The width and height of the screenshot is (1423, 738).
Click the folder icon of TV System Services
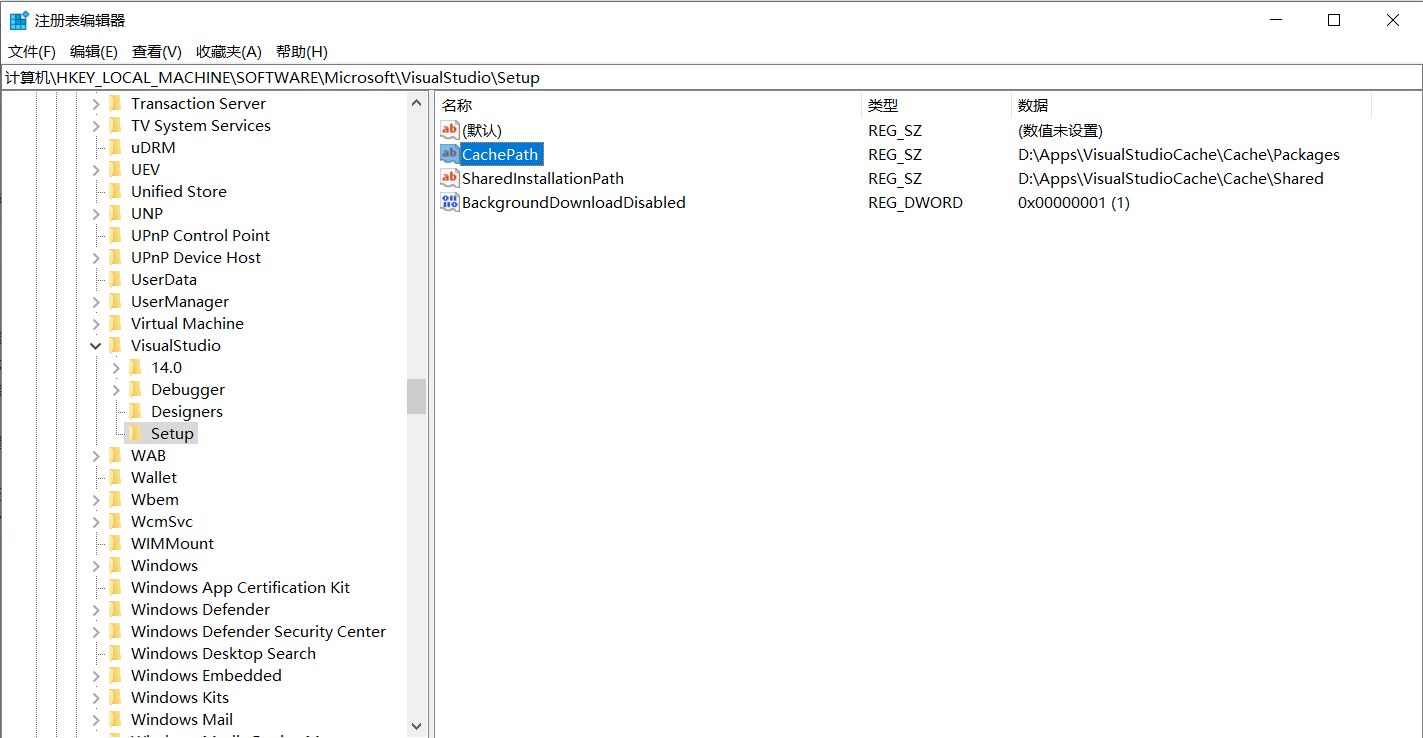(115, 125)
